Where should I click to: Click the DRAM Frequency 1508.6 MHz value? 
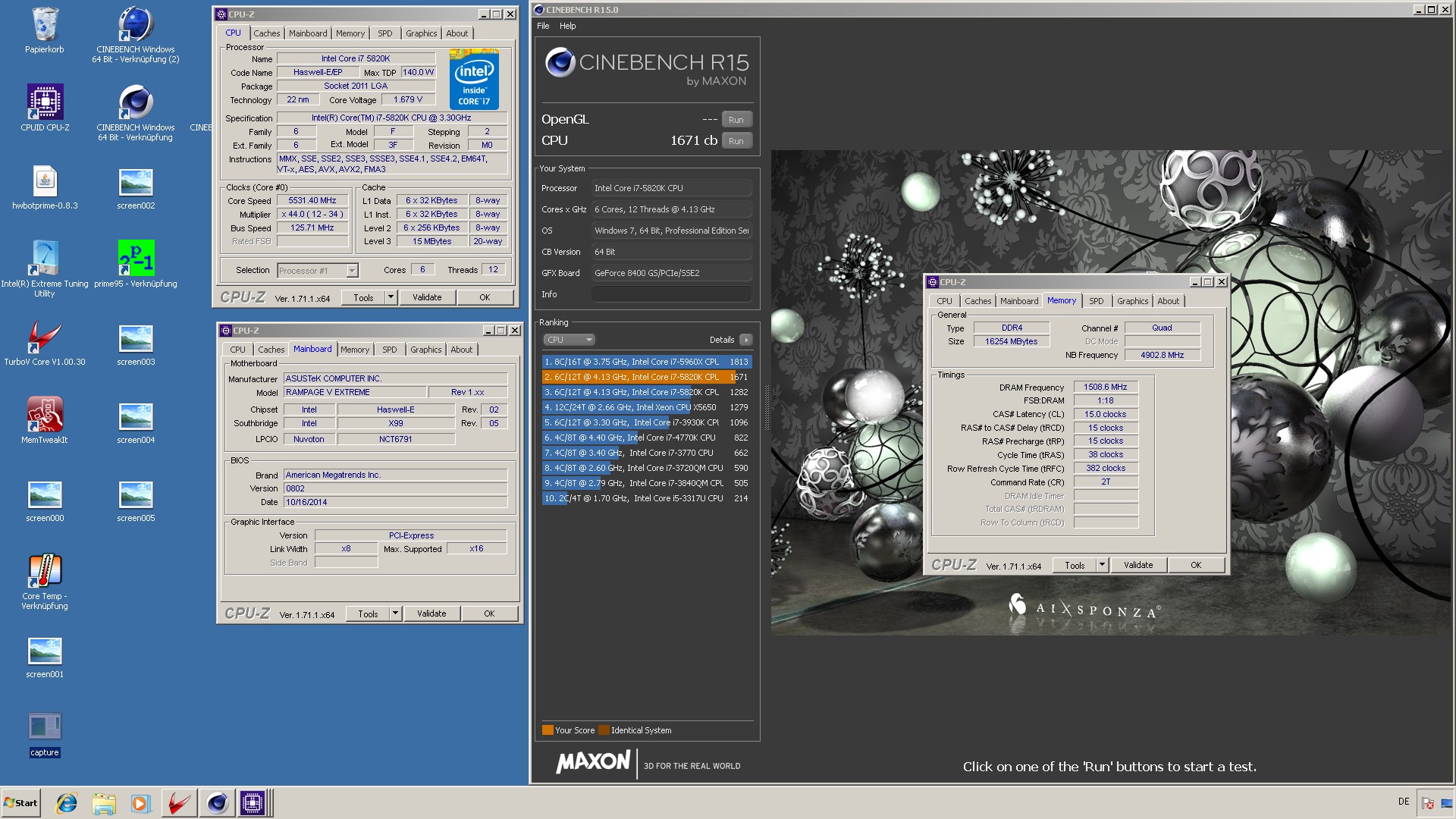[x=1106, y=387]
